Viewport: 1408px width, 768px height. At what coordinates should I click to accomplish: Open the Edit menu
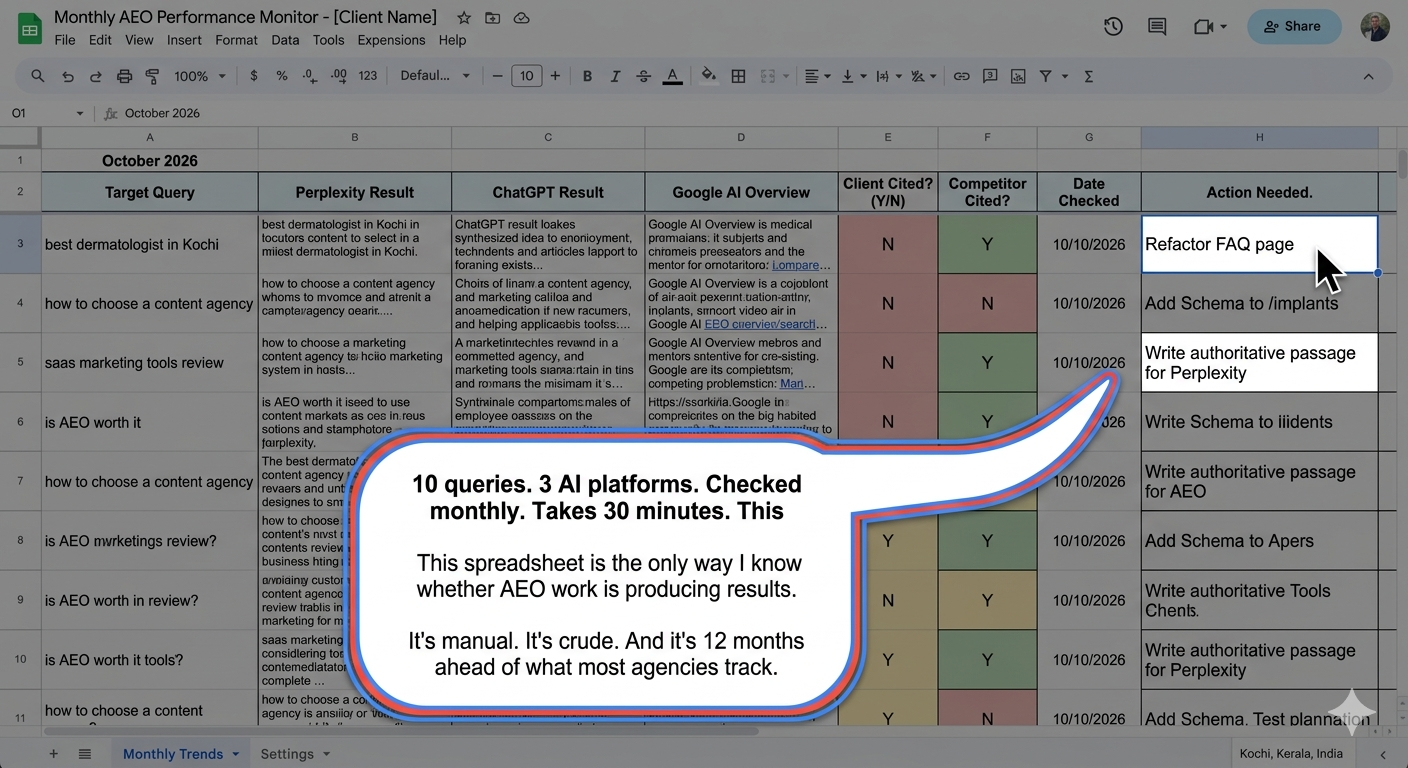pyautogui.click(x=100, y=40)
